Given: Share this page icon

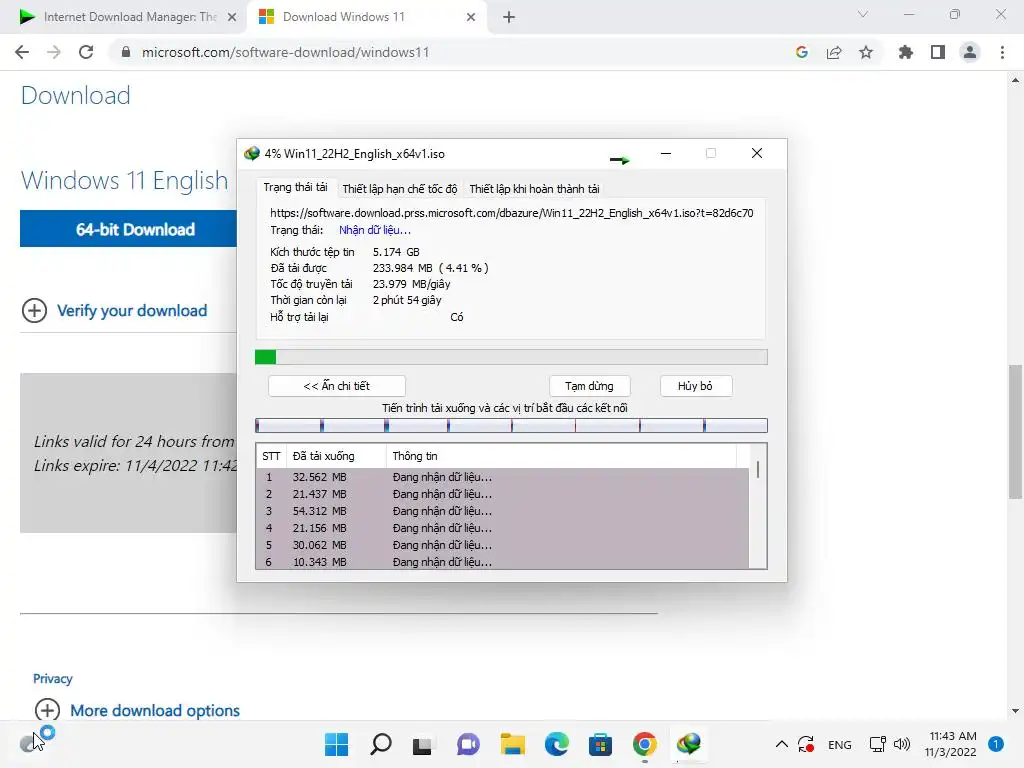Looking at the screenshot, I should click(834, 52).
